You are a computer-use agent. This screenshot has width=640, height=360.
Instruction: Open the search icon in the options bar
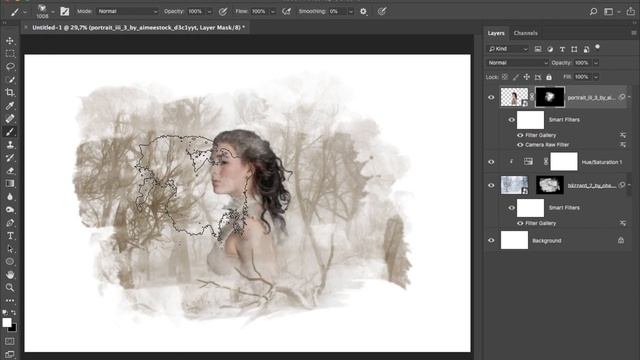(593, 11)
